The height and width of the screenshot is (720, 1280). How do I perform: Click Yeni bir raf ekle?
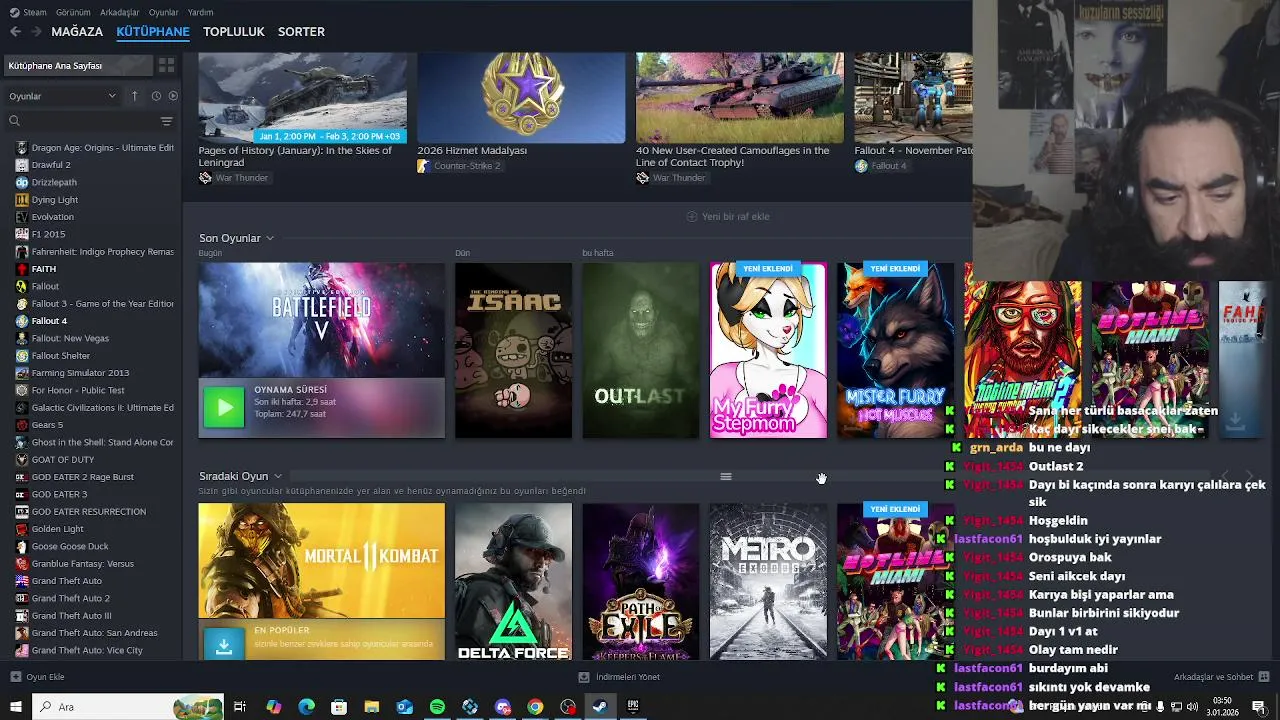point(727,216)
